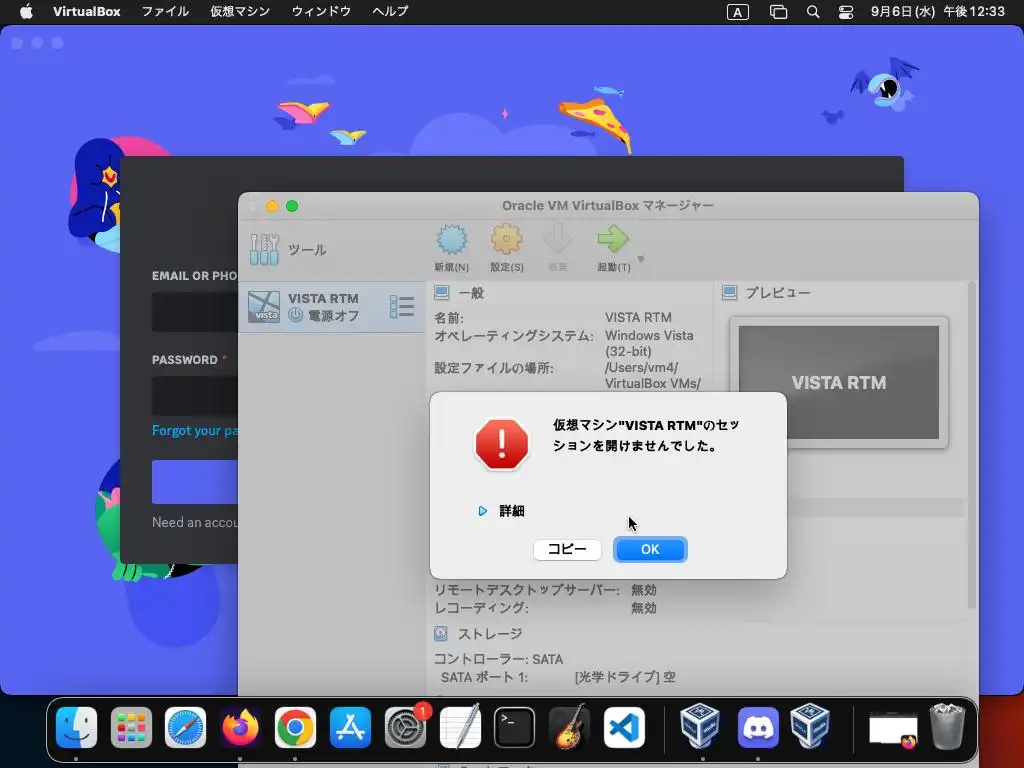Viewport: 1024px width, 768px height.
Task: Click the Stage Manager windows icon
Action: pos(778,12)
